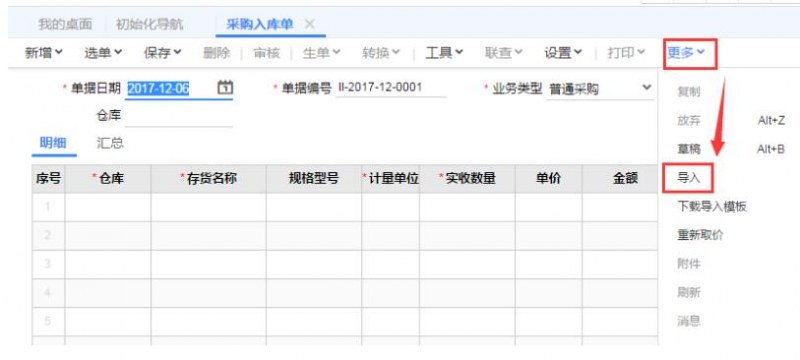800x360 pixels.
Task: Click the 序号 column header
Action: 48,178
